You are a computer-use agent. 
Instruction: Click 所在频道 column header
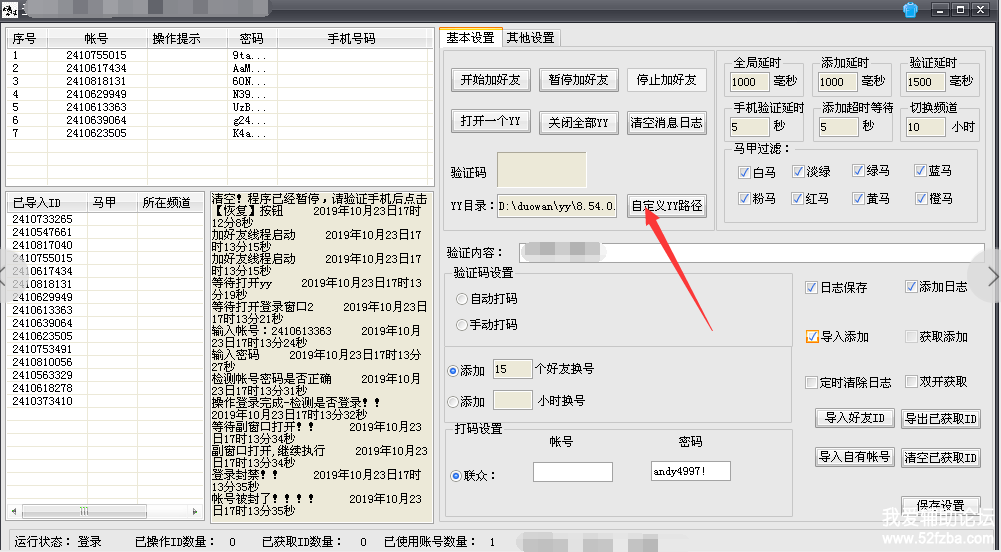(x=167, y=202)
